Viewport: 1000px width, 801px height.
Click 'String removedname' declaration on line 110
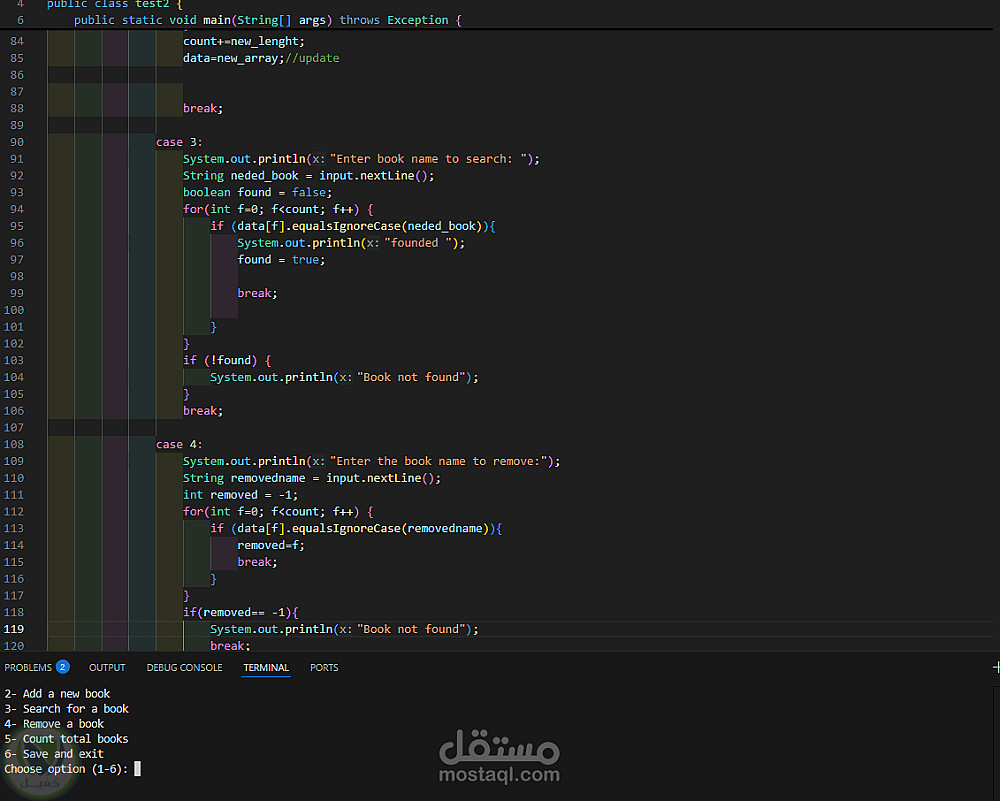click(x=244, y=478)
